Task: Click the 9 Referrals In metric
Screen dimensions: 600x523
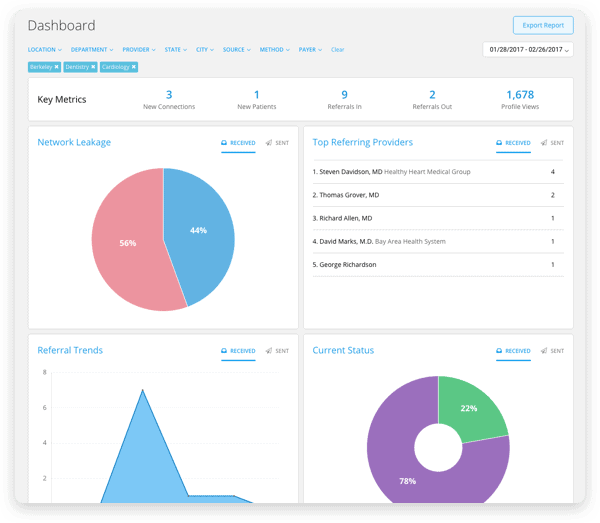Action: click(344, 99)
